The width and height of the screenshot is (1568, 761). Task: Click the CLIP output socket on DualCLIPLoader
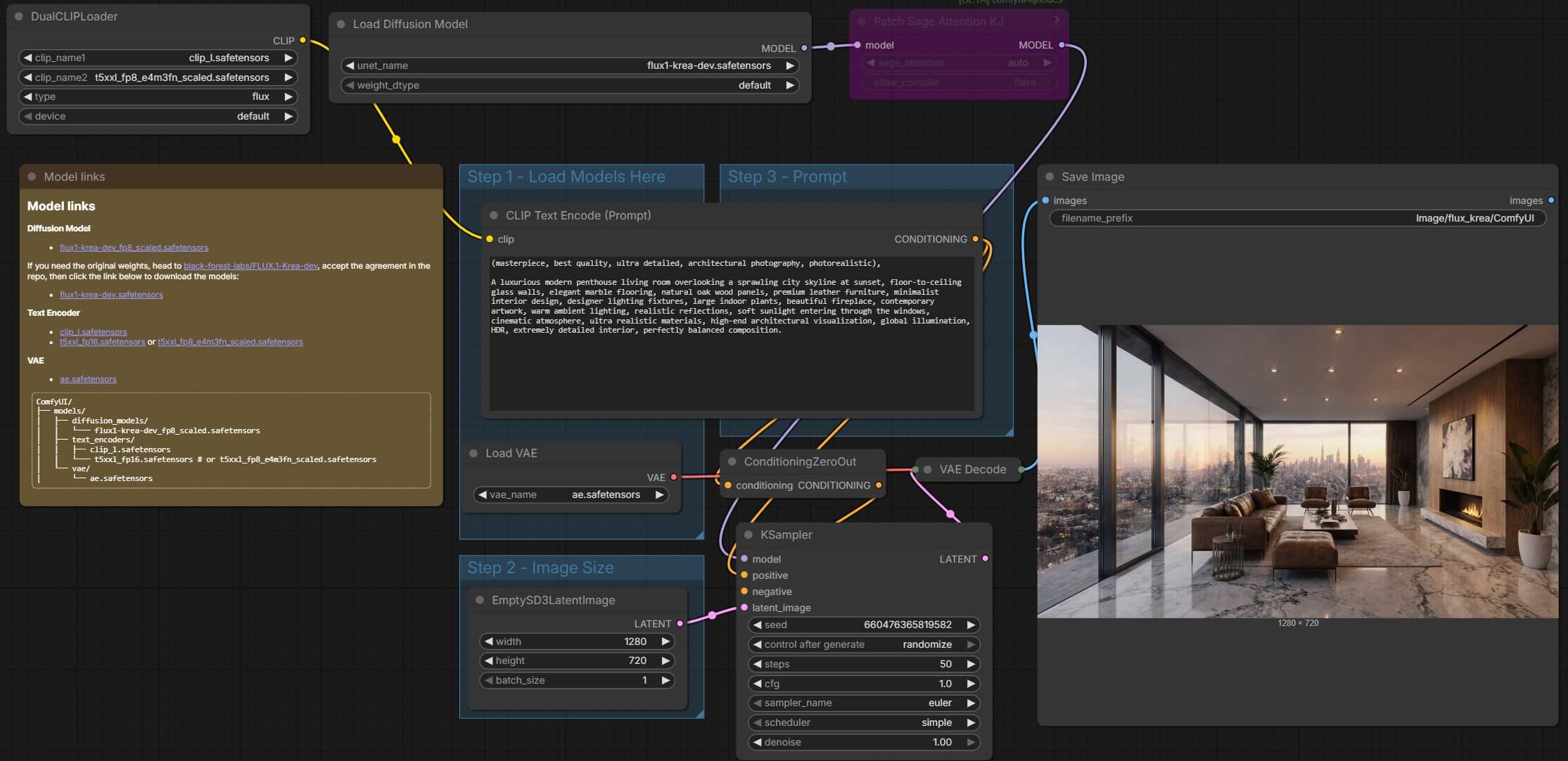pos(302,40)
